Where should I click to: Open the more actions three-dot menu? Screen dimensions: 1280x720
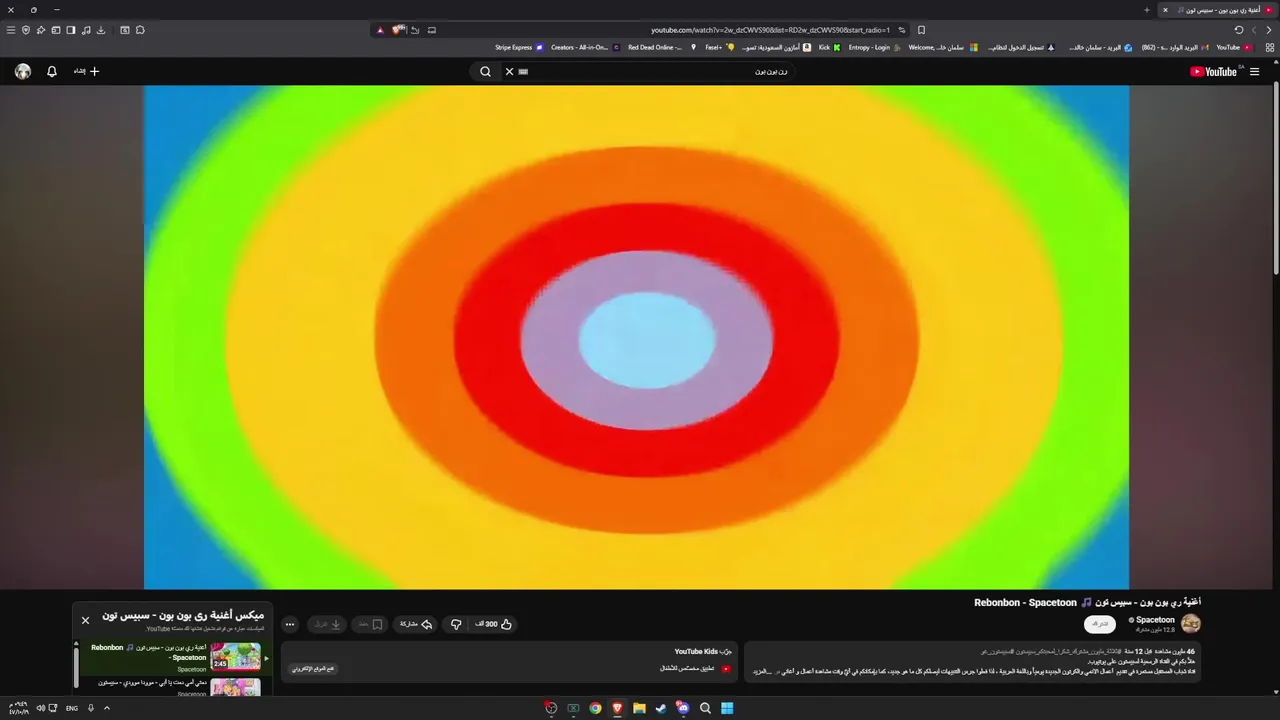click(290, 624)
